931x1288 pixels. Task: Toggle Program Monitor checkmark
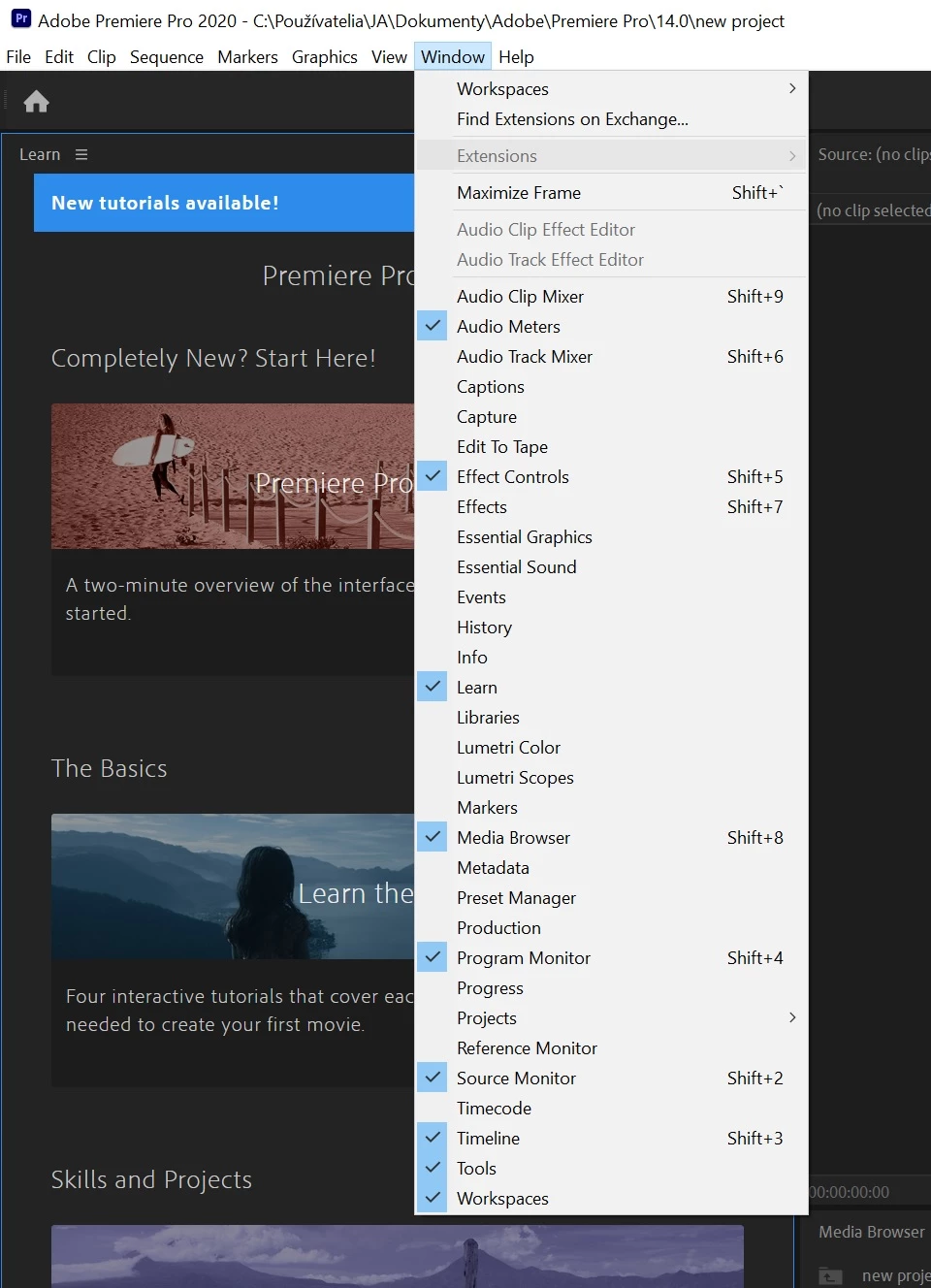coord(611,958)
